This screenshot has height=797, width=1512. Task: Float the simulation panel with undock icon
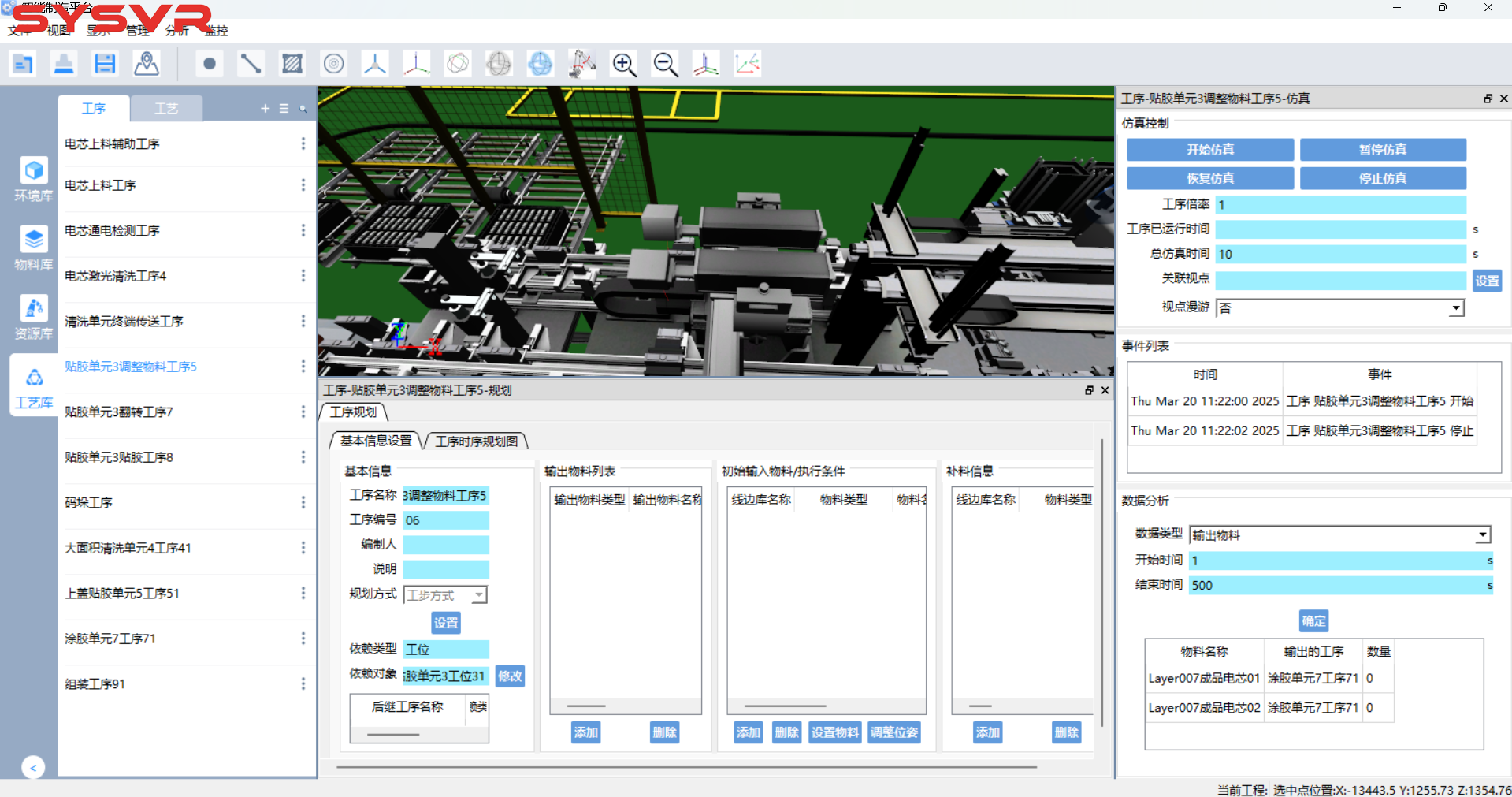pos(1488,99)
